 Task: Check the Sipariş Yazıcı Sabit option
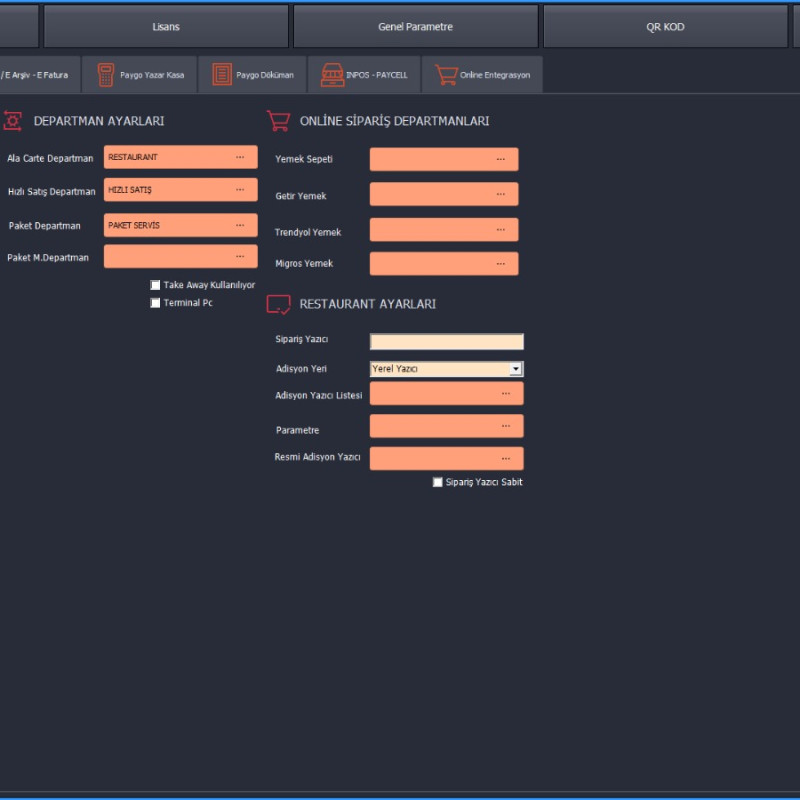[x=437, y=482]
